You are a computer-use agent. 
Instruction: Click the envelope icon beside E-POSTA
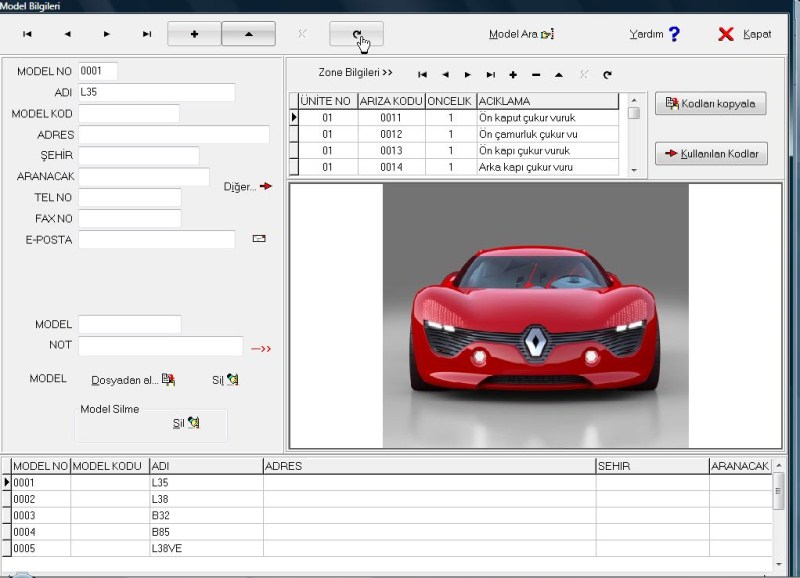click(259, 238)
